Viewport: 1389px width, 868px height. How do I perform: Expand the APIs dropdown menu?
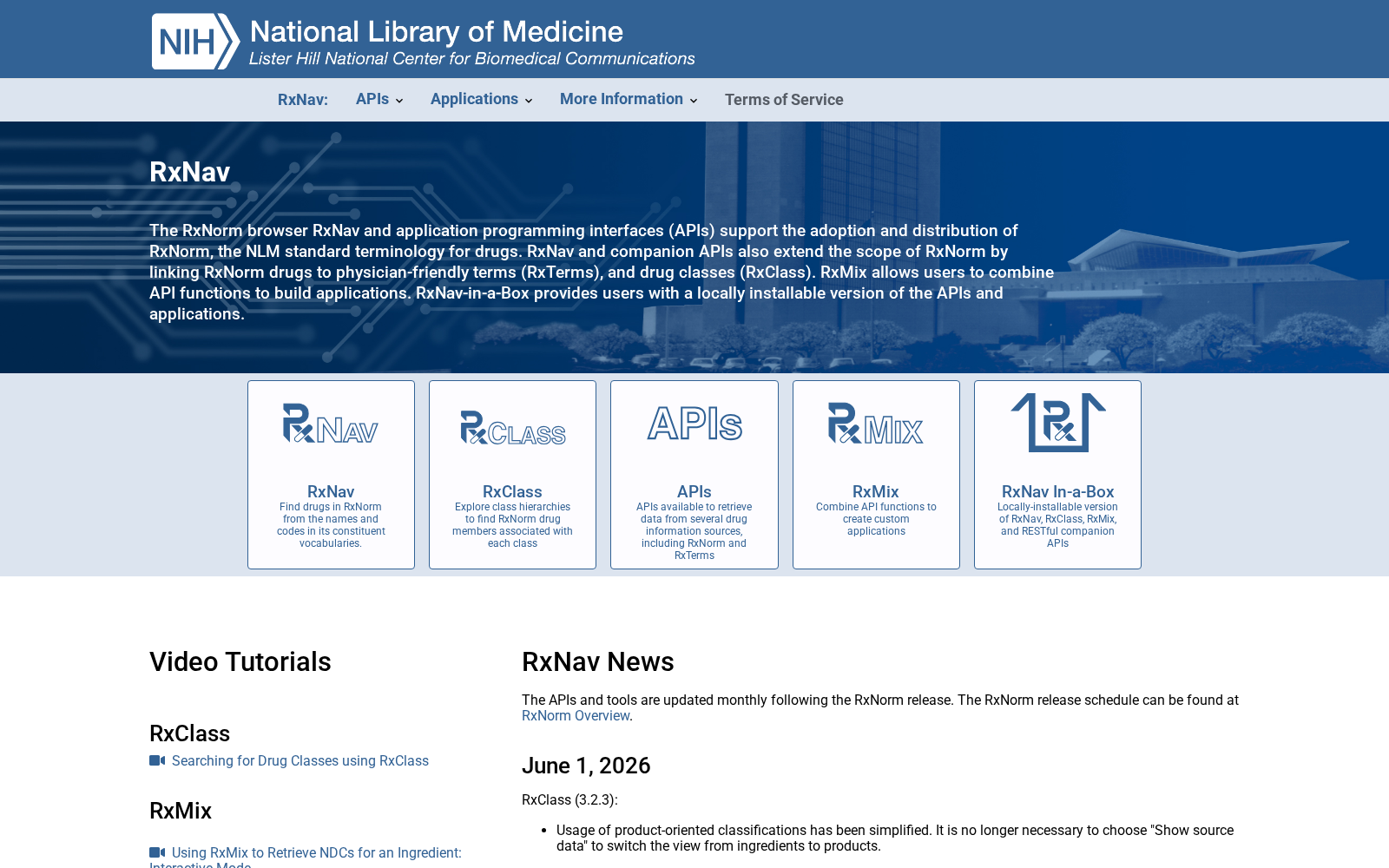pyautogui.click(x=379, y=99)
